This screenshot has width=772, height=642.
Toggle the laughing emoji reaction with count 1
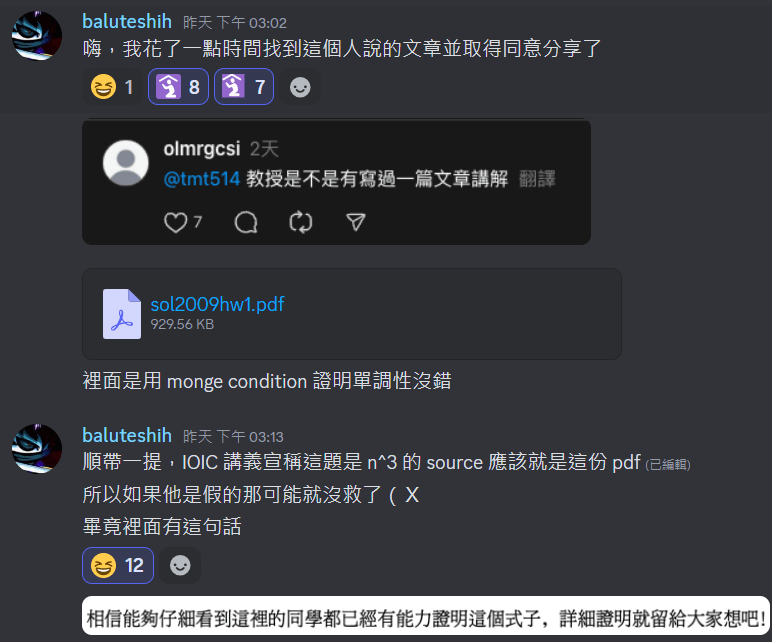coord(113,87)
